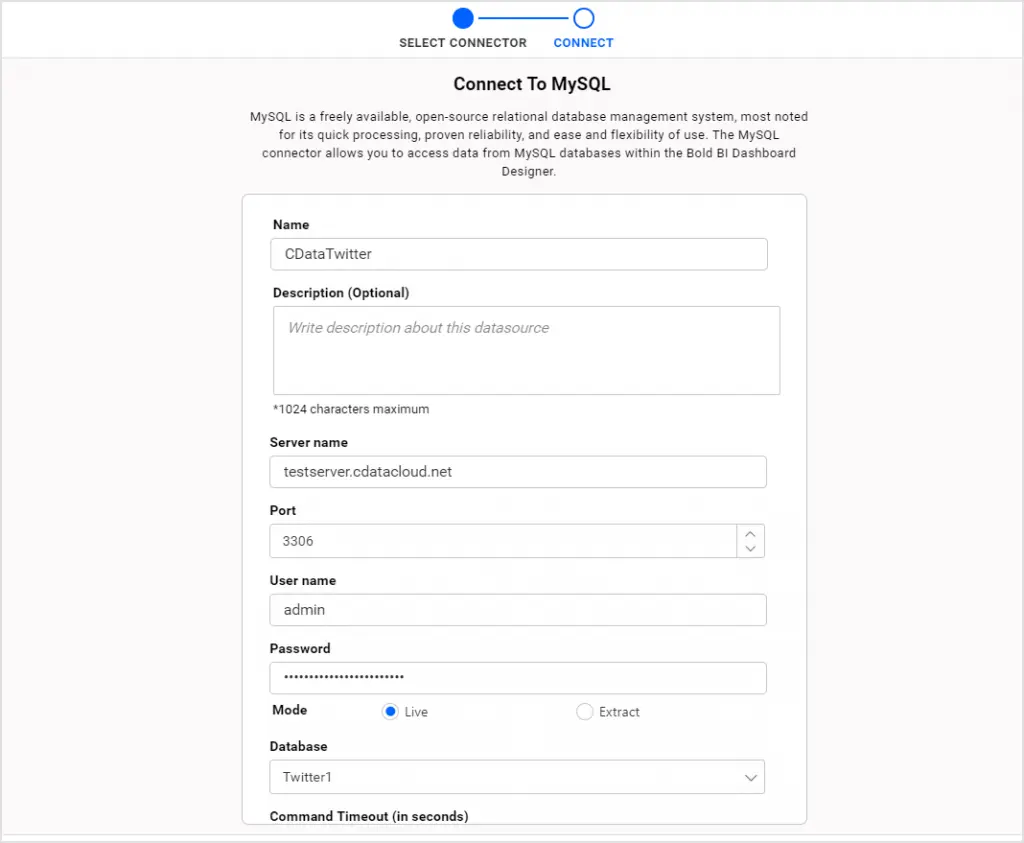This screenshot has height=843, width=1024.
Task: Select the Extract mode radio button
Action: (x=585, y=712)
